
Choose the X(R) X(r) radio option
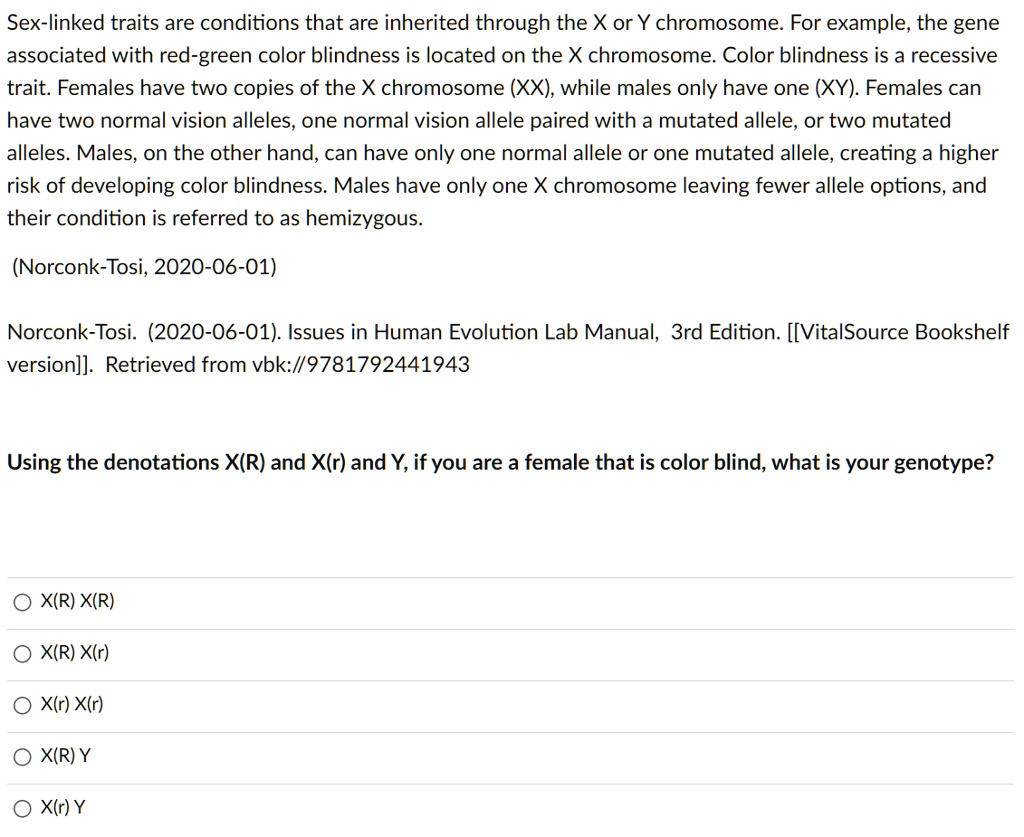point(22,654)
